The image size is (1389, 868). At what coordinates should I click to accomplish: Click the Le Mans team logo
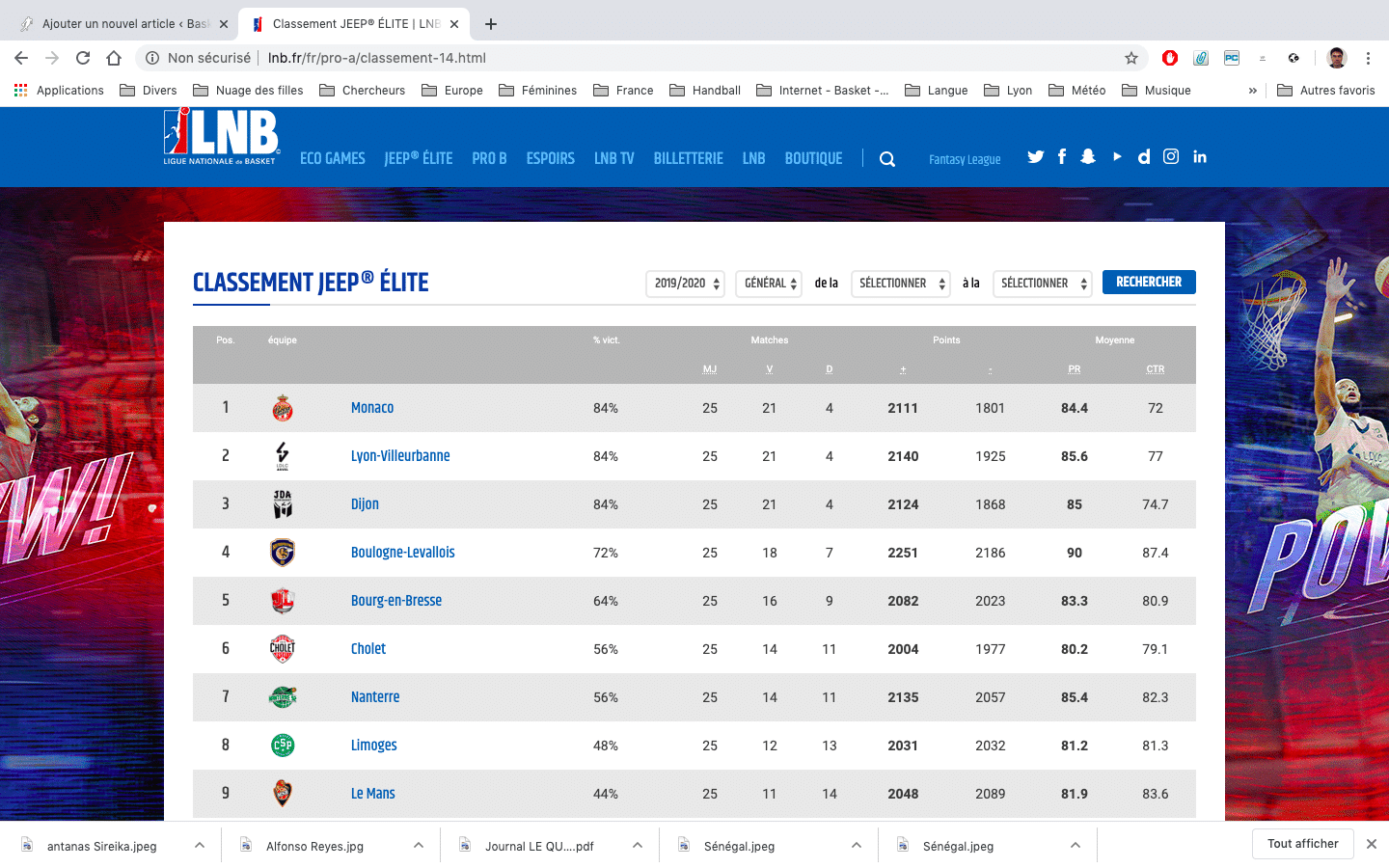click(x=283, y=794)
